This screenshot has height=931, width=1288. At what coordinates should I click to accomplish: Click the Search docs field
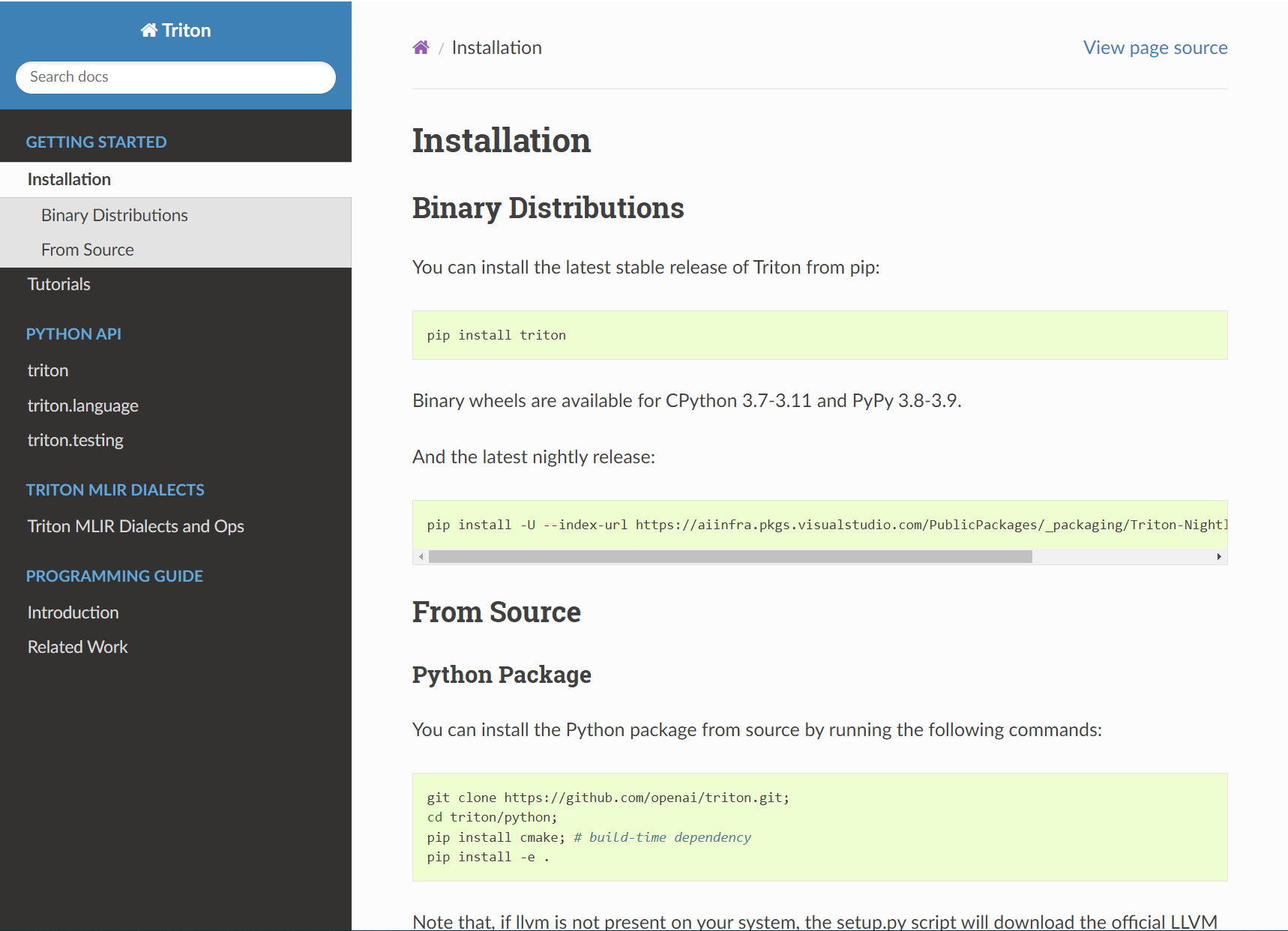175,77
